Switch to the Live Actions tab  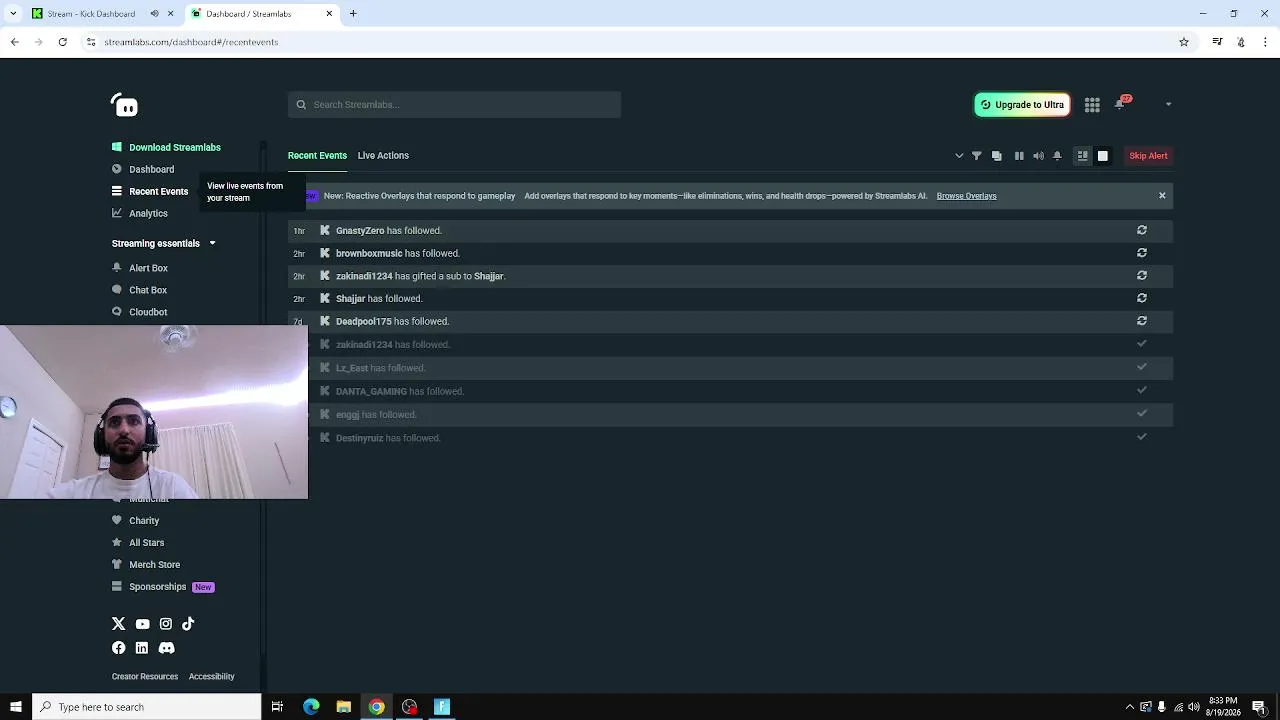pos(383,155)
